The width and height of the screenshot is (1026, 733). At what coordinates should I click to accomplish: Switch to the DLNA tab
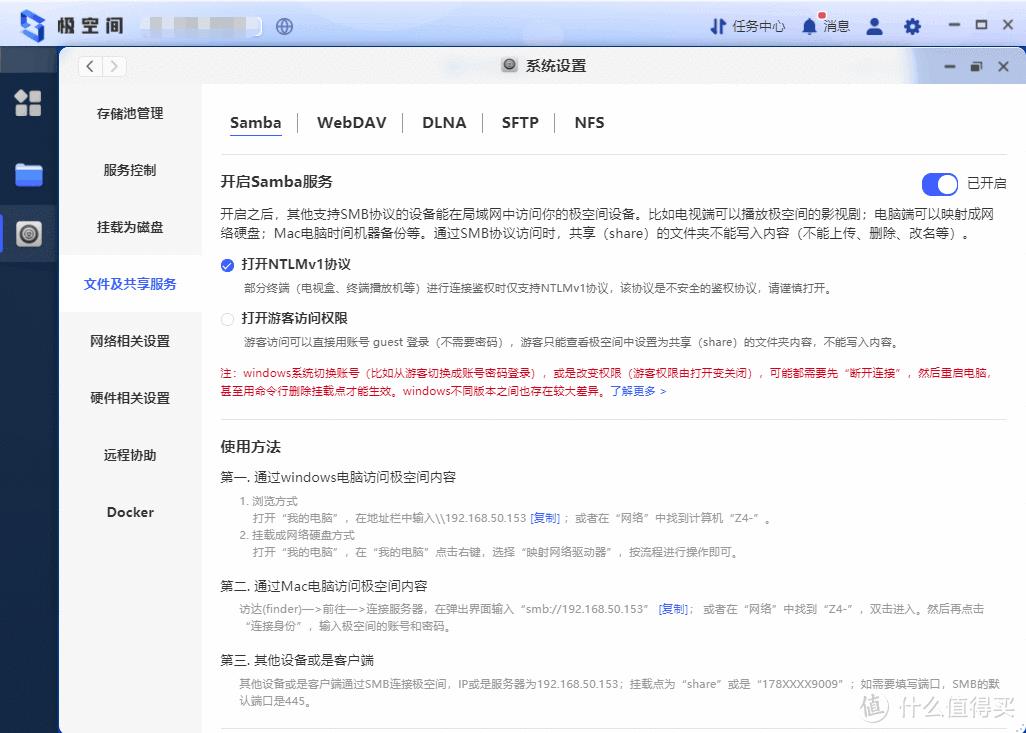pyautogui.click(x=444, y=123)
